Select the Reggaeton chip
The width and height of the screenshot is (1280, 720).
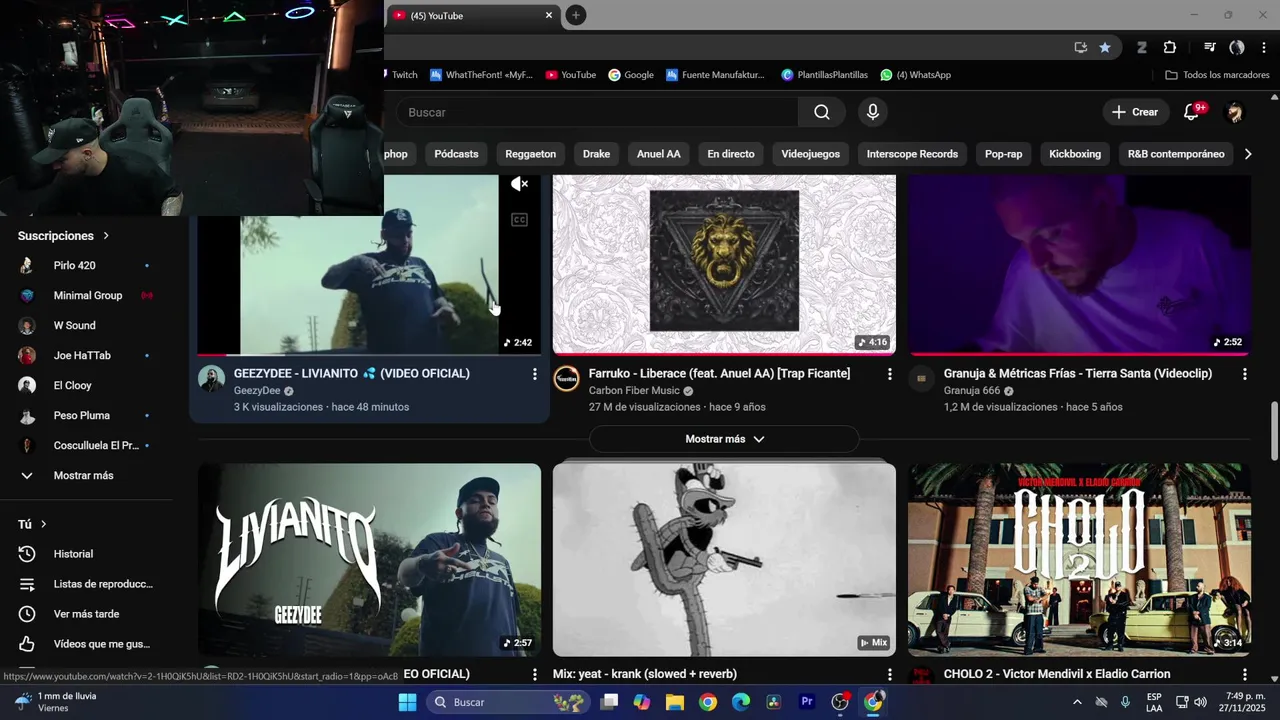click(530, 154)
